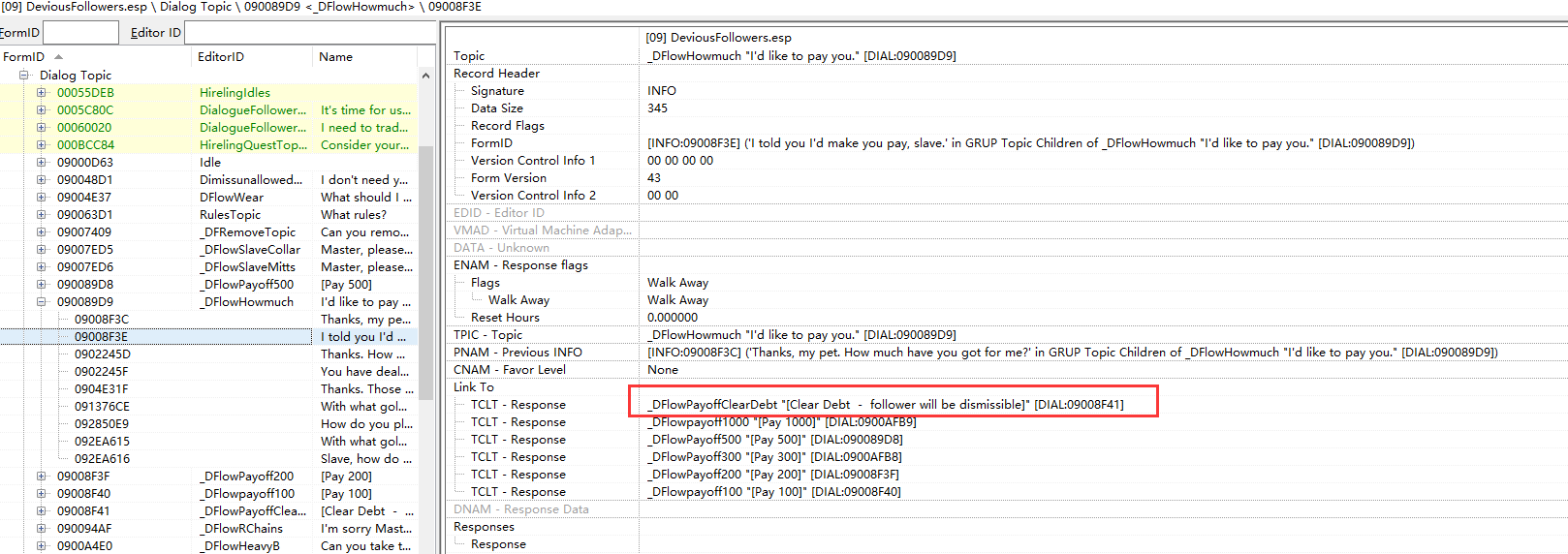Click the _DFlowPayoff300 Pay 300 response

(x=774, y=456)
